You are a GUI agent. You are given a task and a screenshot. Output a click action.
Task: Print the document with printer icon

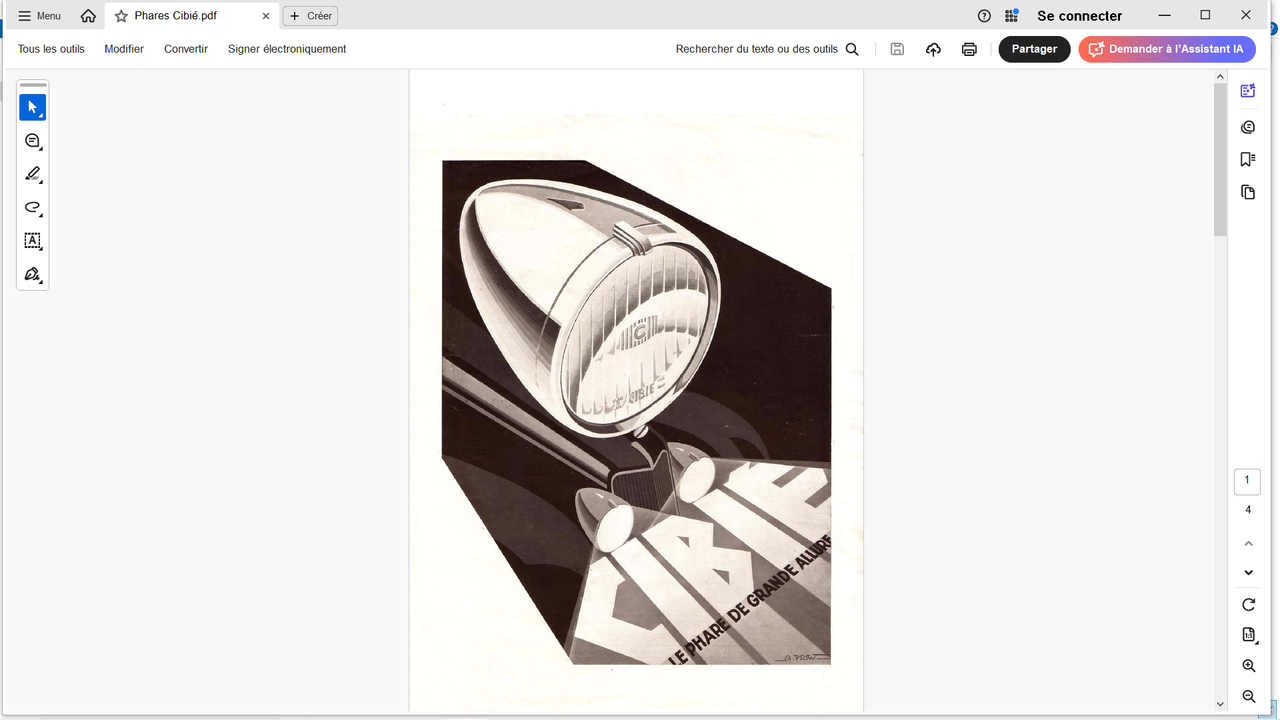[969, 49]
